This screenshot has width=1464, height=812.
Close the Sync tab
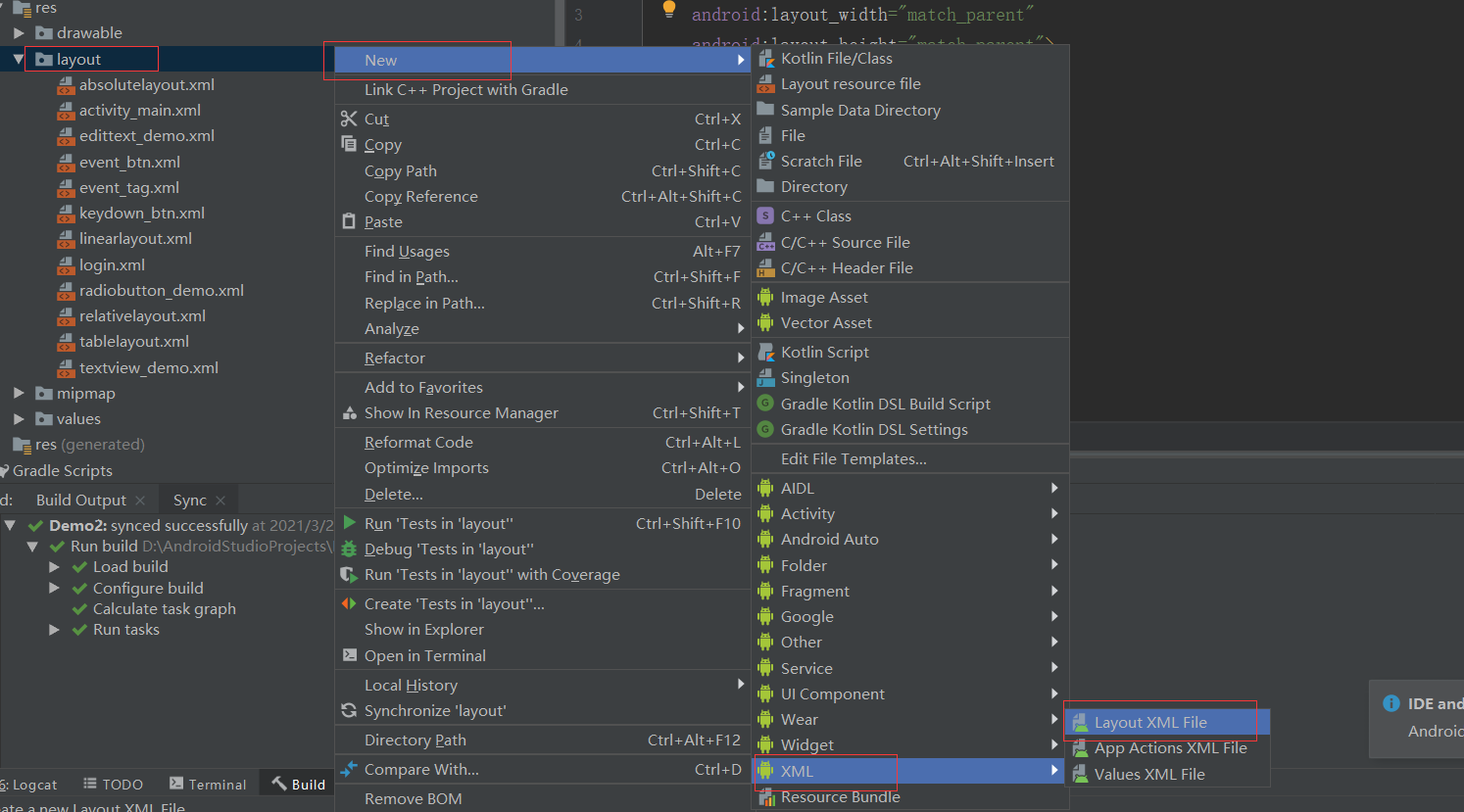click(220, 501)
